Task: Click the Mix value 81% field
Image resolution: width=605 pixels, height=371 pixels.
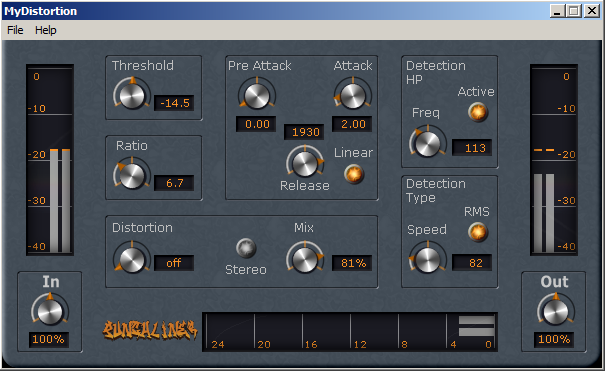Action: pyautogui.click(x=352, y=263)
